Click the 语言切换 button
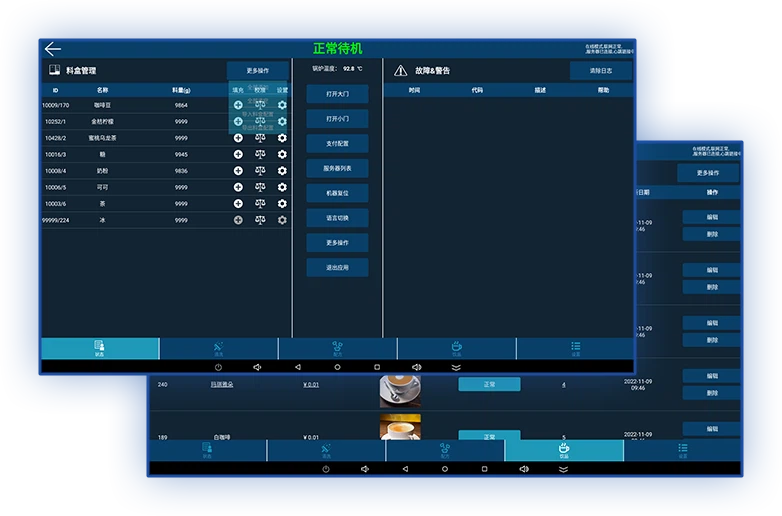 tap(338, 218)
